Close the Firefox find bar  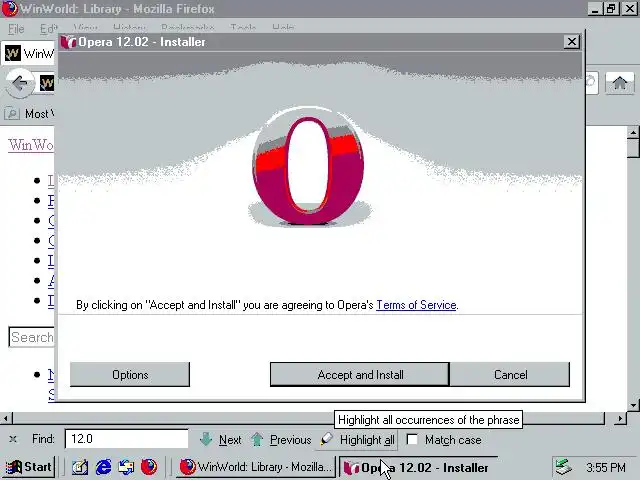(13, 439)
